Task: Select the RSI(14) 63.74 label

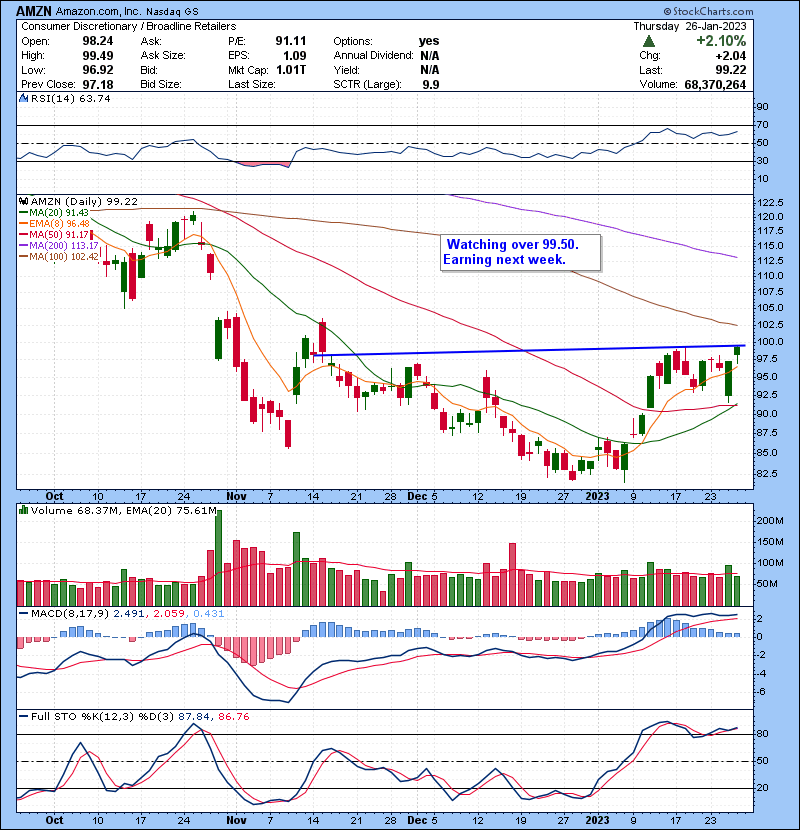Action: click(x=70, y=98)
